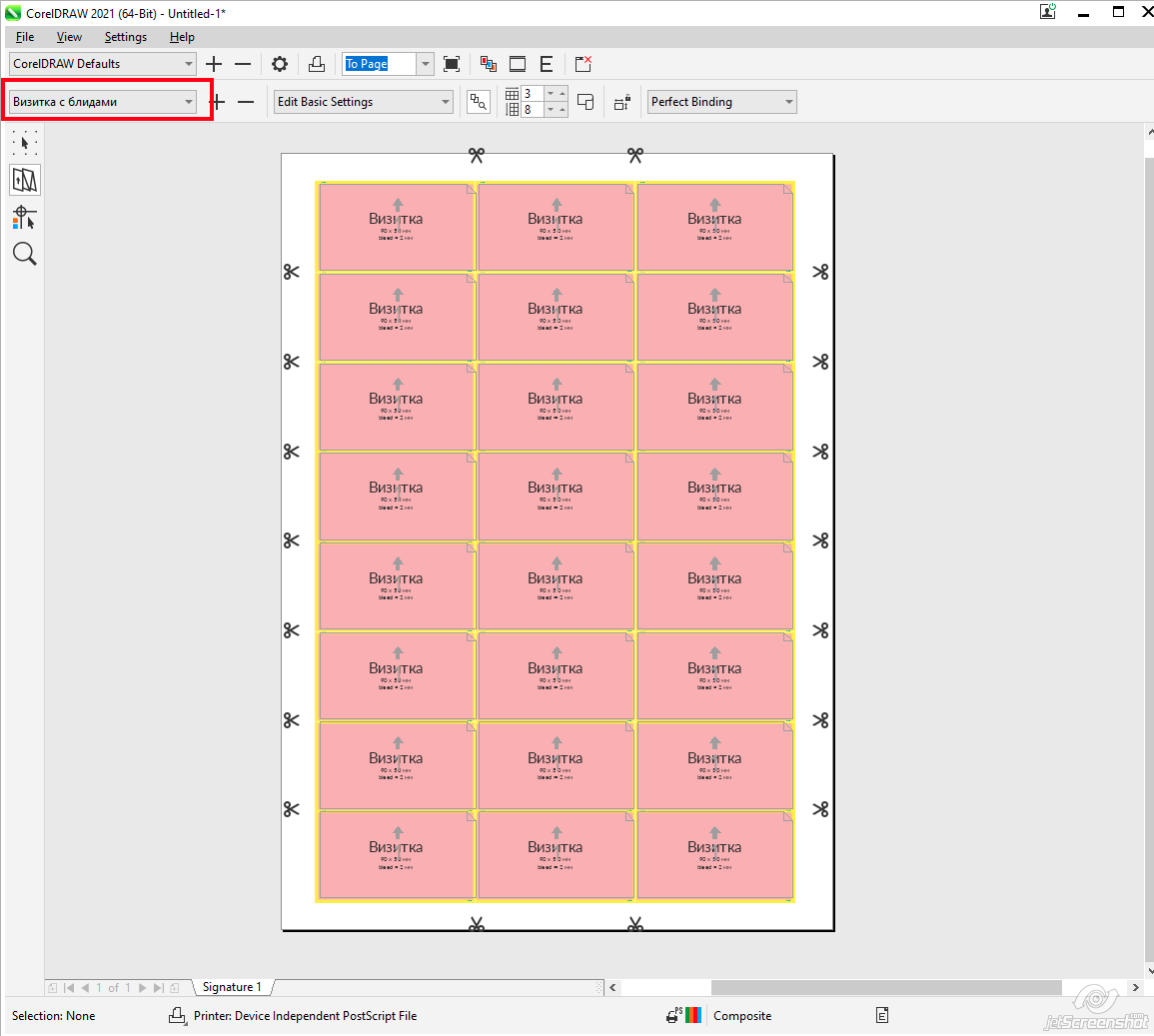Go to the first page navigation arrow
Screen dimensions: 1154x1036
[x=69, y=987]
